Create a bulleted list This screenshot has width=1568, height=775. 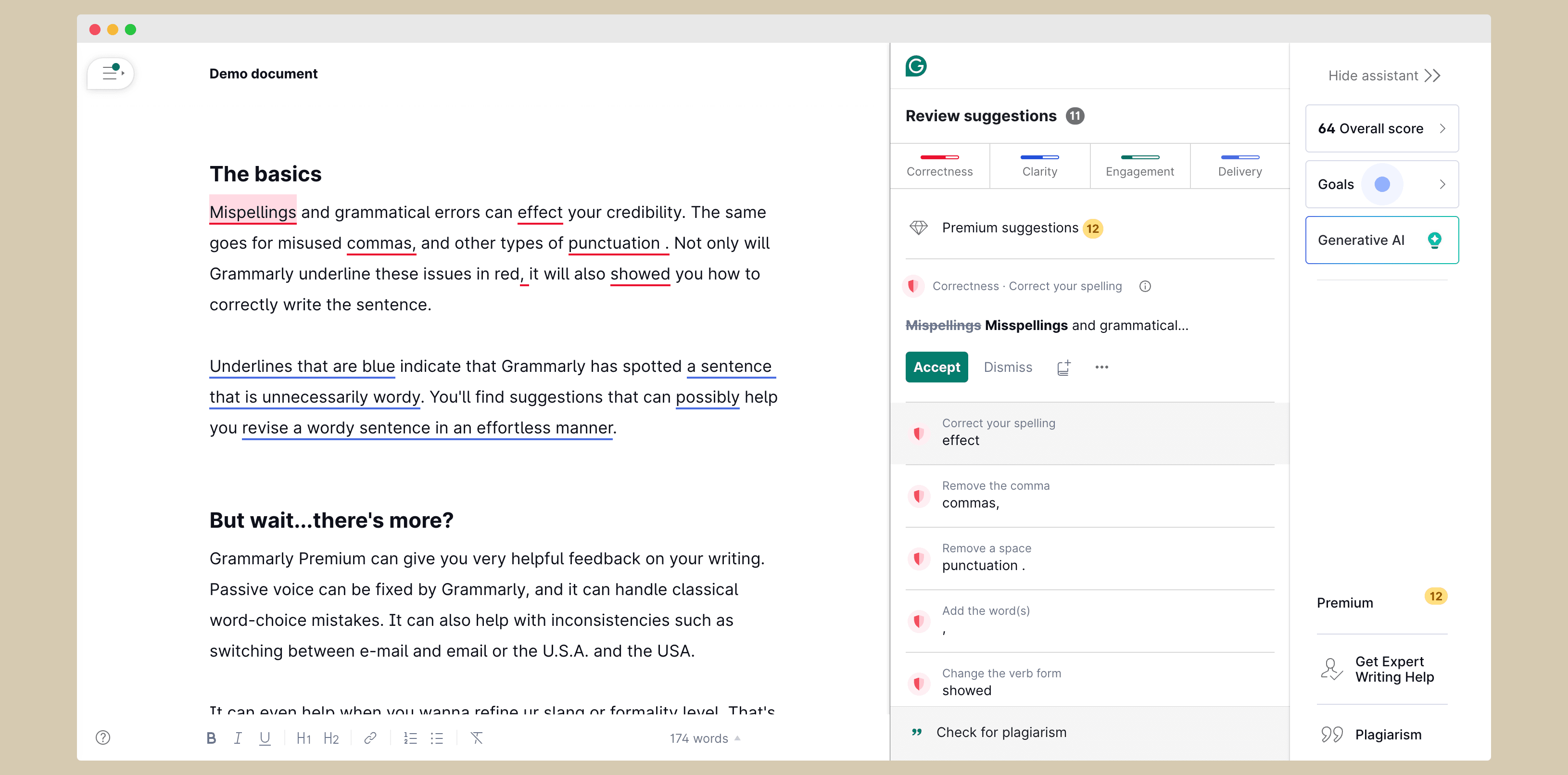click(437, 738)
